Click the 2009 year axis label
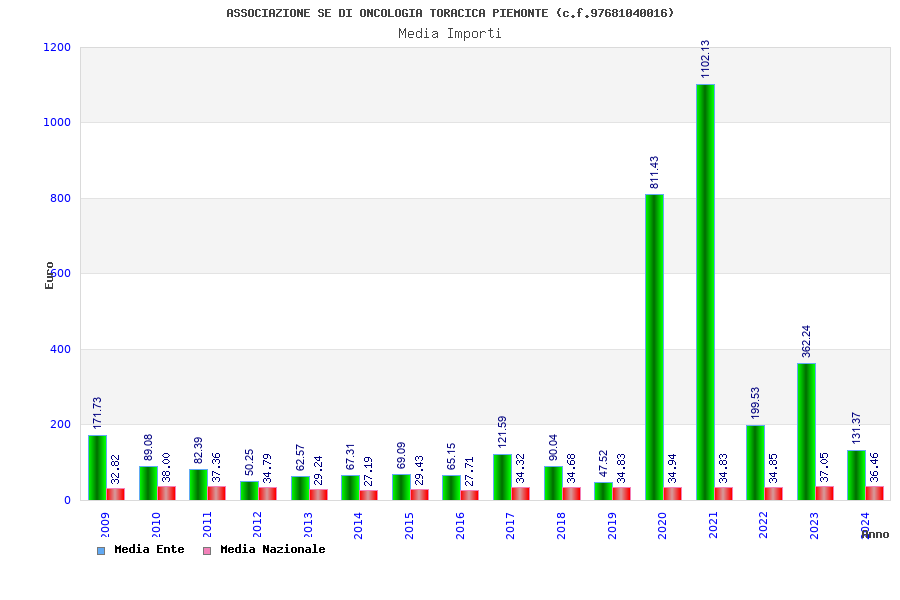Screen dimensions: 900x600 (105, 525)
